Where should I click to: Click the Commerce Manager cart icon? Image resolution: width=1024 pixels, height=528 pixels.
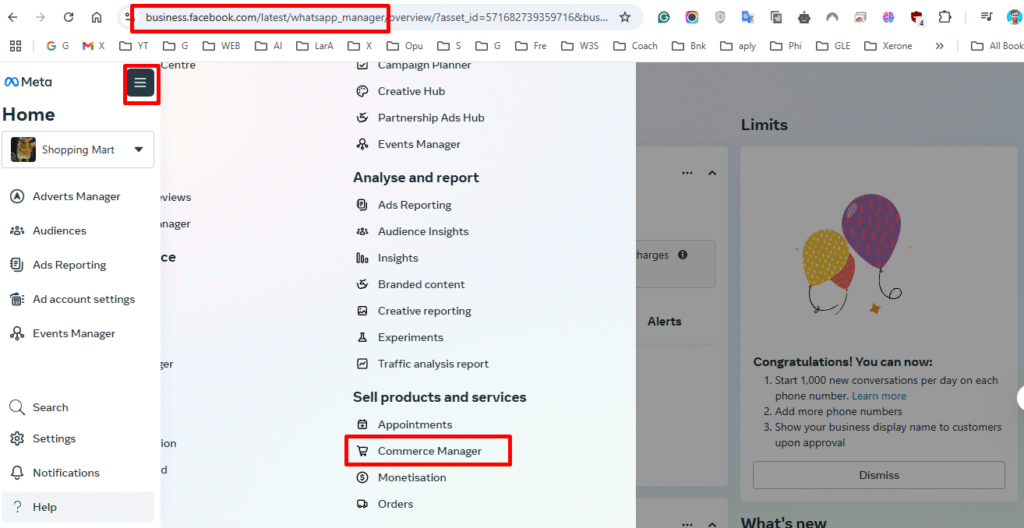pyautogui.click(x=362, y=451)
